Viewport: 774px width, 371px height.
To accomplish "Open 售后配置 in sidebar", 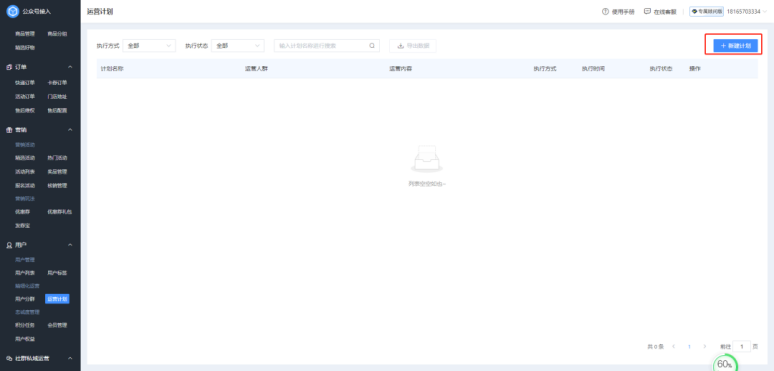I will 57,110.
